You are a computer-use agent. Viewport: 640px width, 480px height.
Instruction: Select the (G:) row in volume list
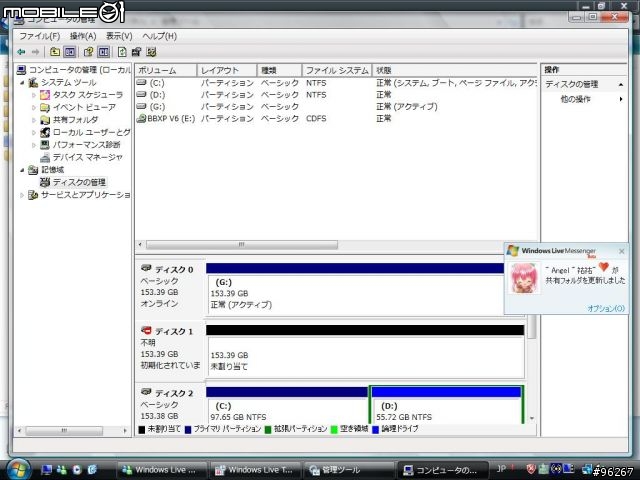pyautogui.click(x=336, y=107)
